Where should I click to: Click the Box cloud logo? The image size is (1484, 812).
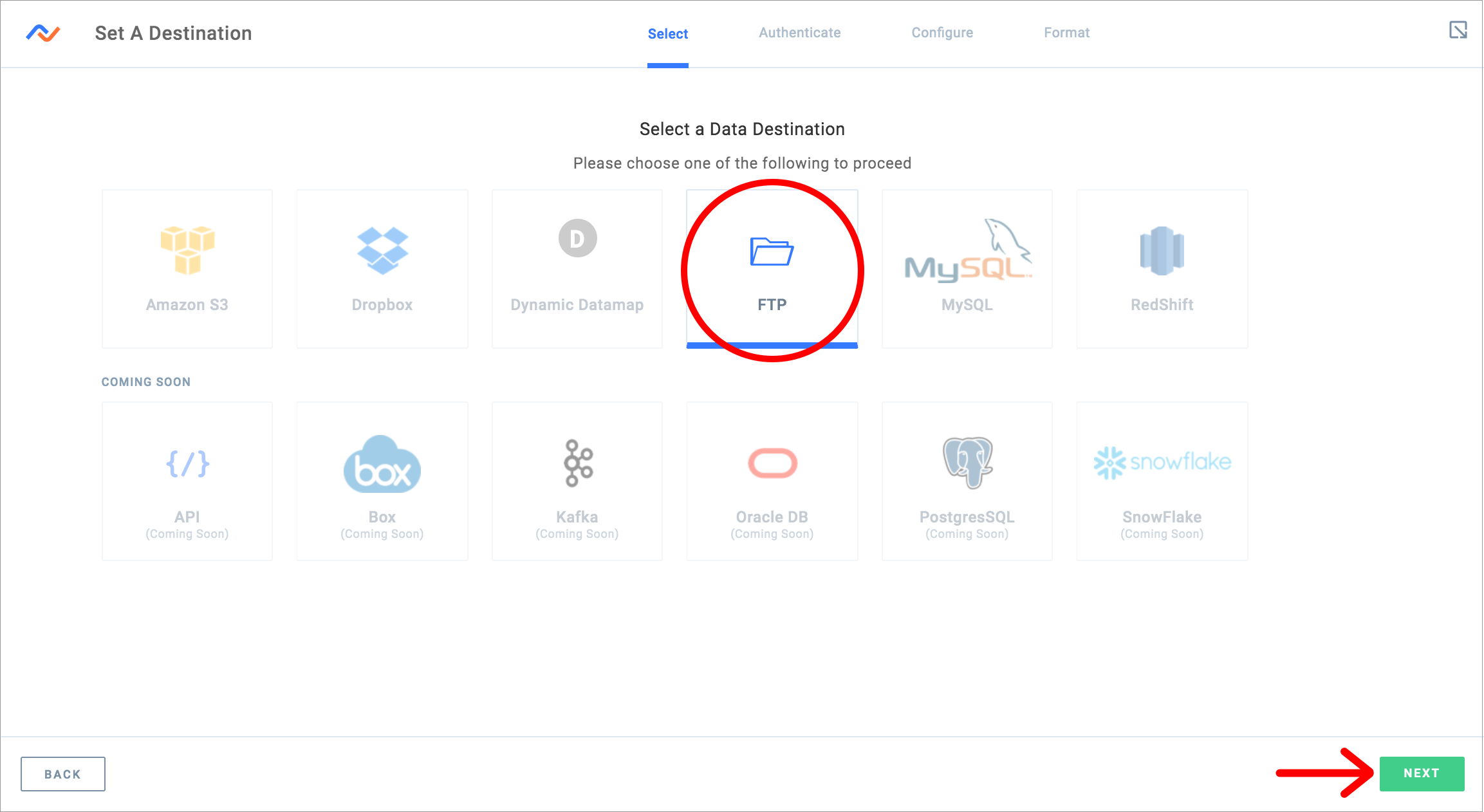coord(382,464)
